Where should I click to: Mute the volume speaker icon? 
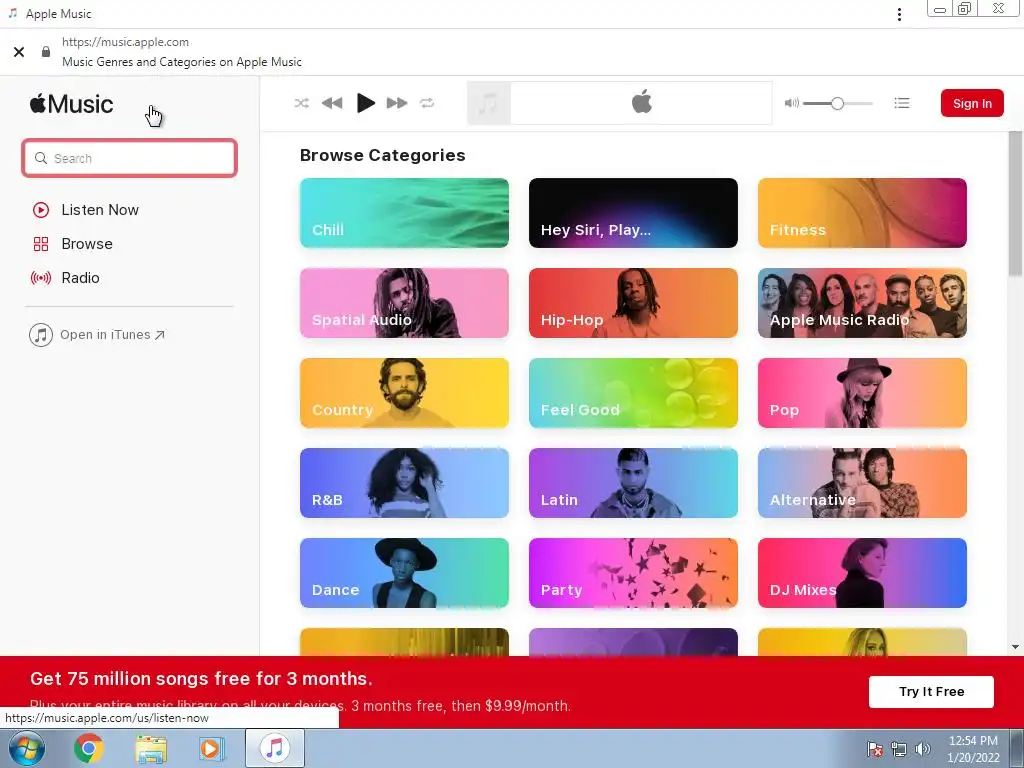pos(792,103)
